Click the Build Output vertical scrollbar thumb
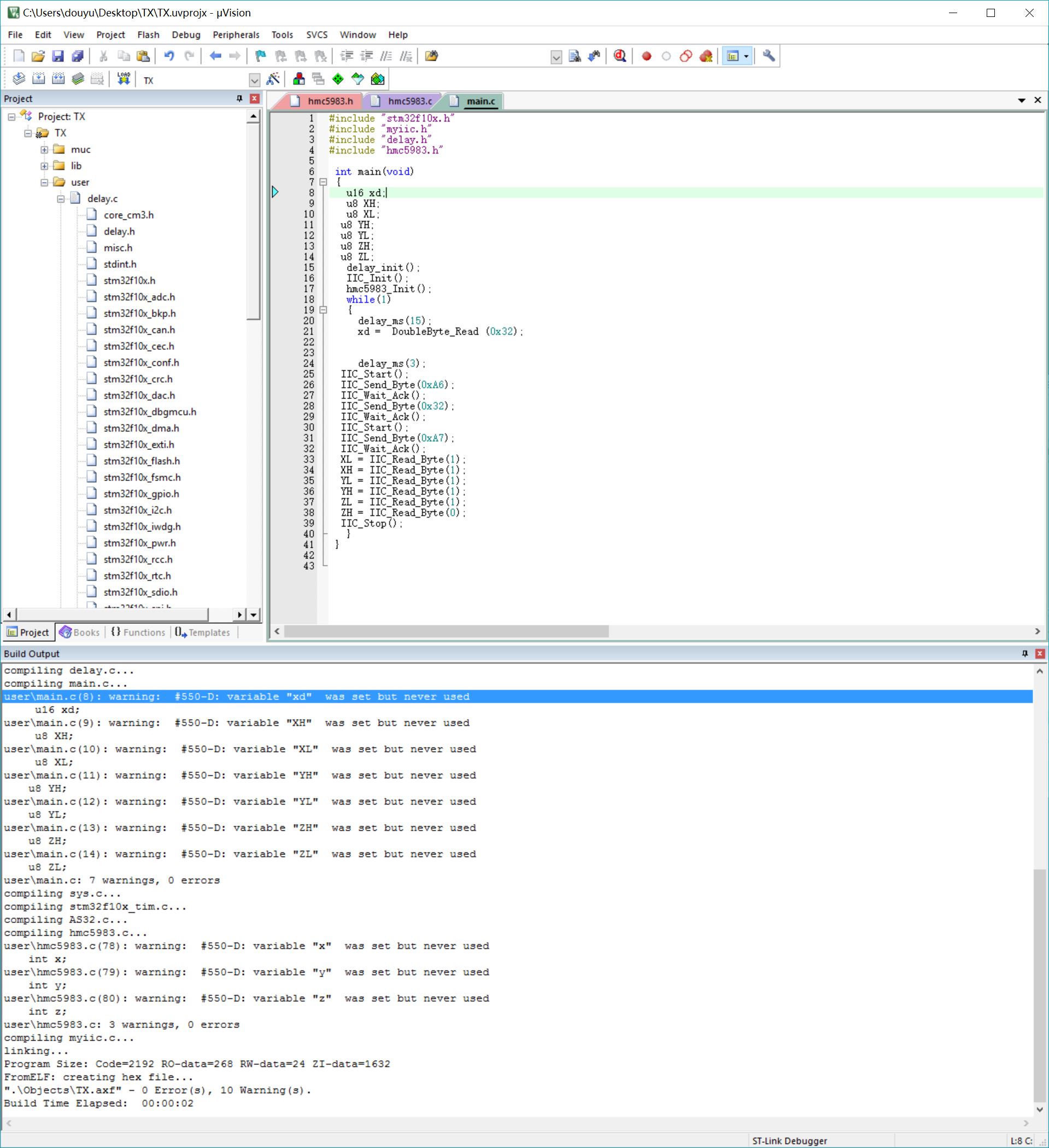This screenshot has height=1148, width=1049. 1040,985
